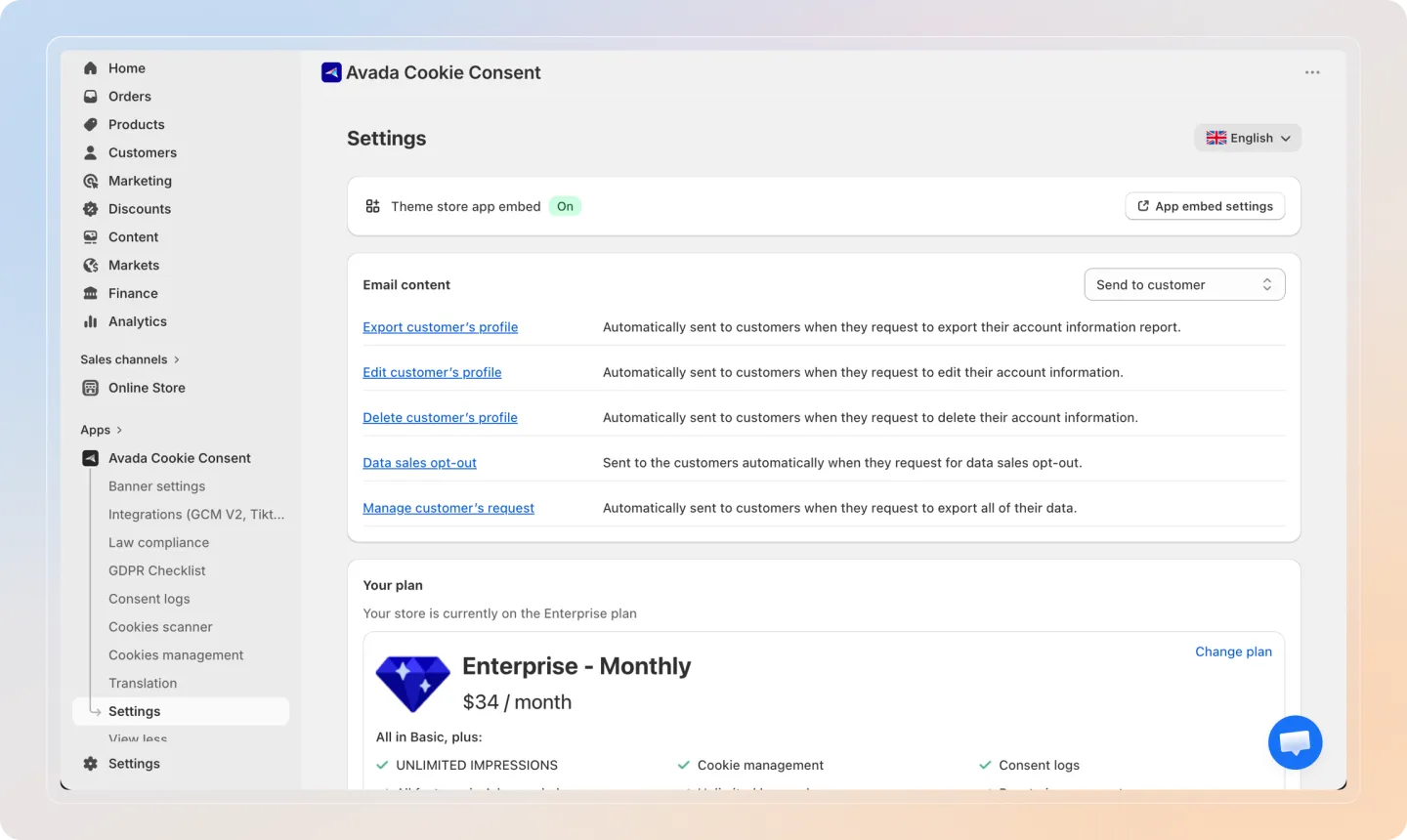Open Integrations (GCM V2, Tikt...) submenu item

(196, 515)
